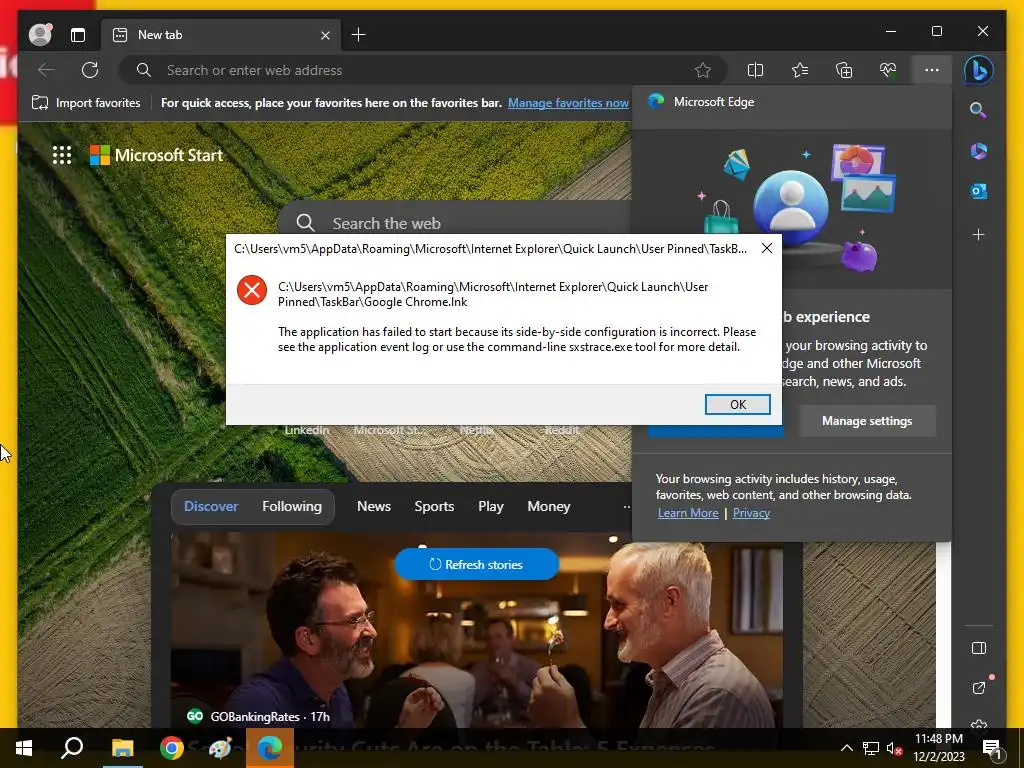1024x768 pixels.
Task: Open the GOBankingRates news story image
Action: (x=477, y=630)
